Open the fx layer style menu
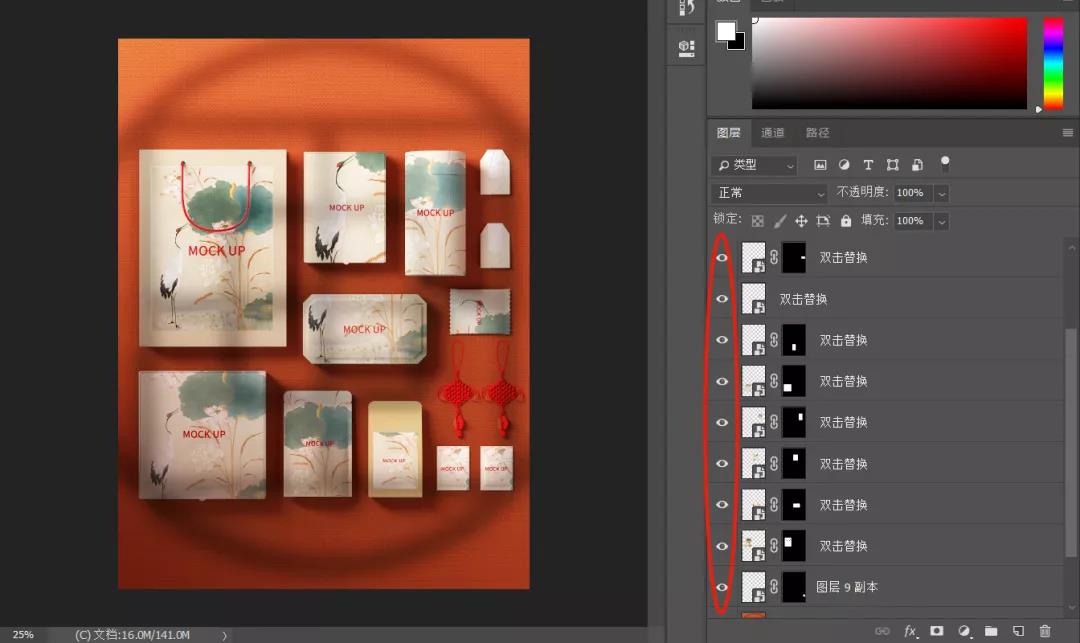This screenshot has height=643, width=1080. 910,631
